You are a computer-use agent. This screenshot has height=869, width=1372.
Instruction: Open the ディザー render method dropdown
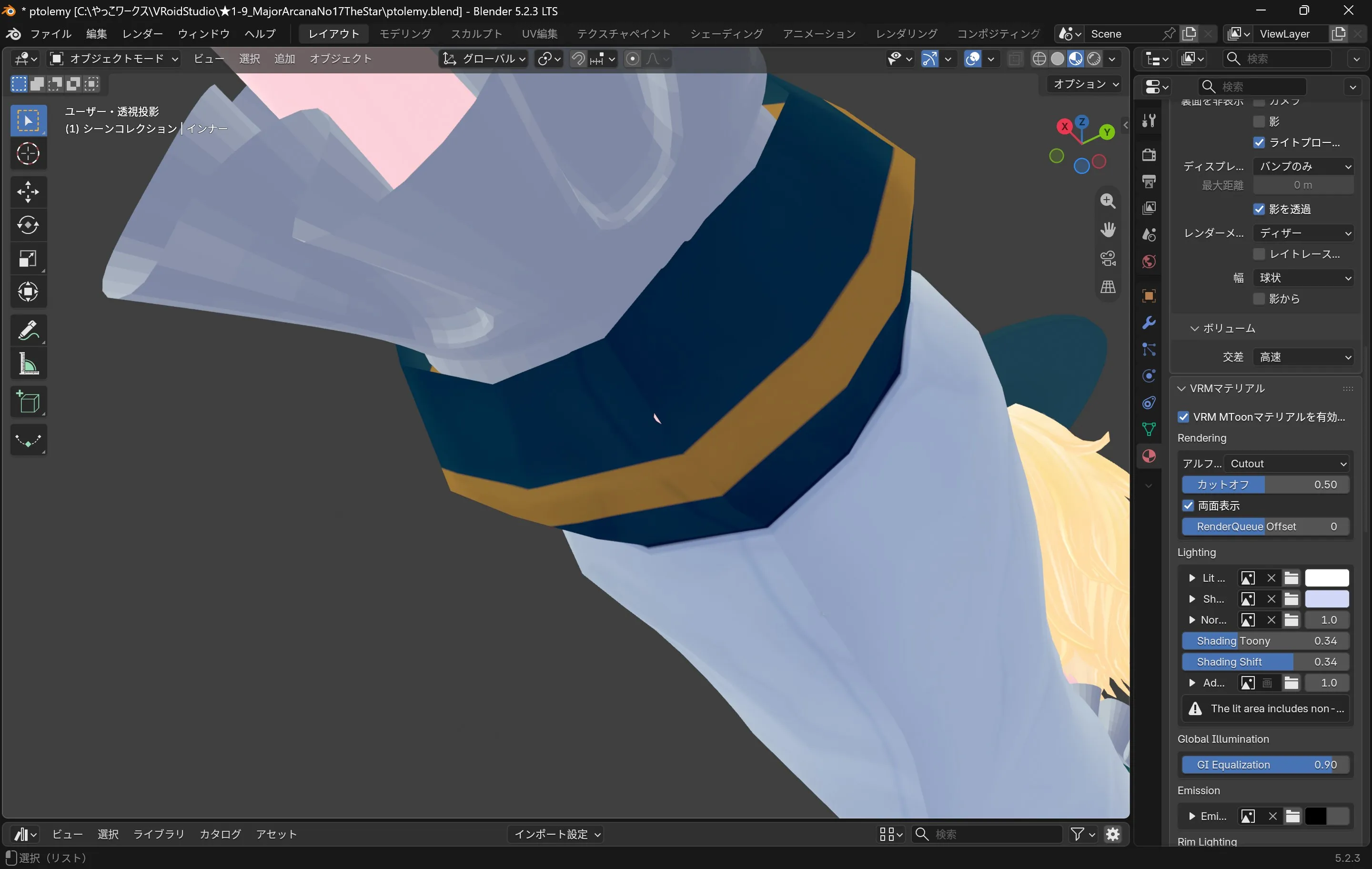click(x=1302, y=232)
